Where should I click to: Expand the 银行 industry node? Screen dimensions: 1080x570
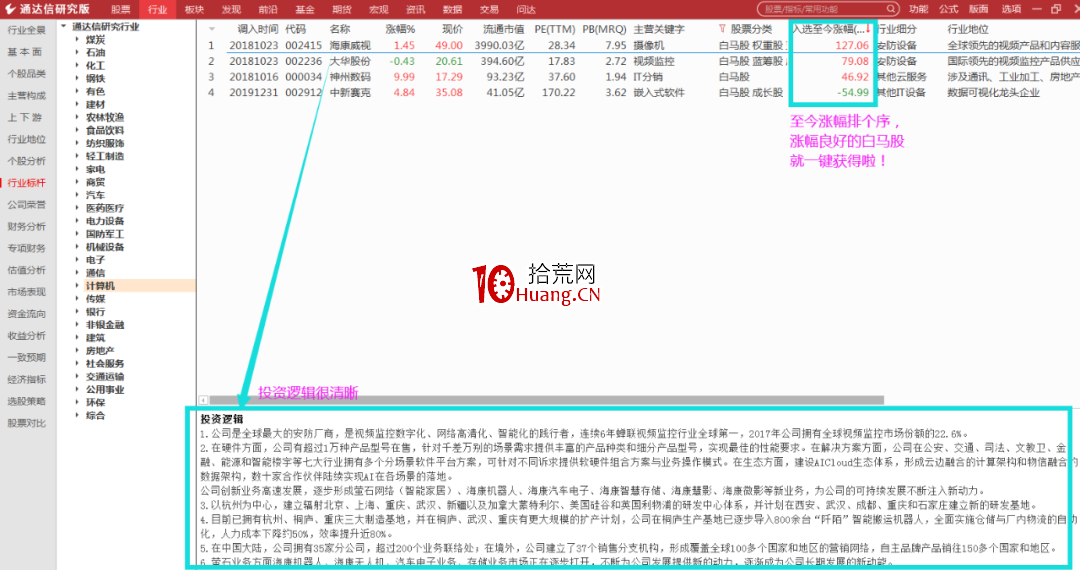(77, 312)
